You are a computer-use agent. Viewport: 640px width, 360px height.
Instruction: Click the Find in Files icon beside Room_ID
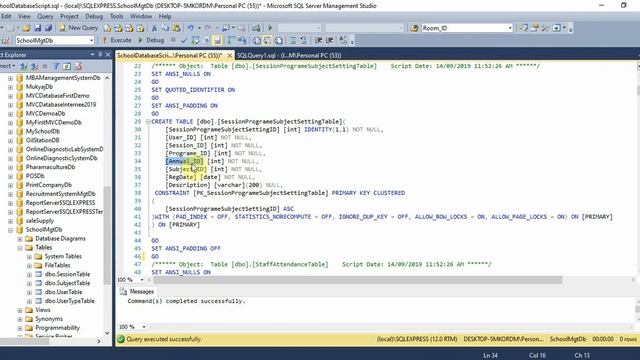(x=414, y=28)
